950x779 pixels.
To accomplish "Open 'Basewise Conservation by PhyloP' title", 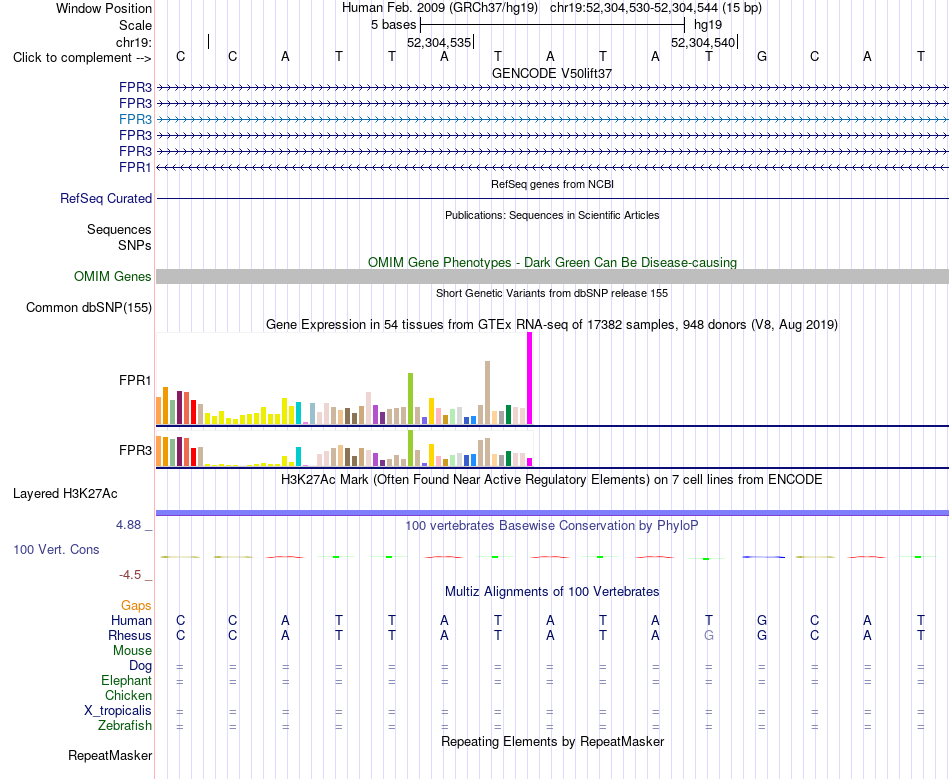I will pyautogui.click(x=552, y=526).
